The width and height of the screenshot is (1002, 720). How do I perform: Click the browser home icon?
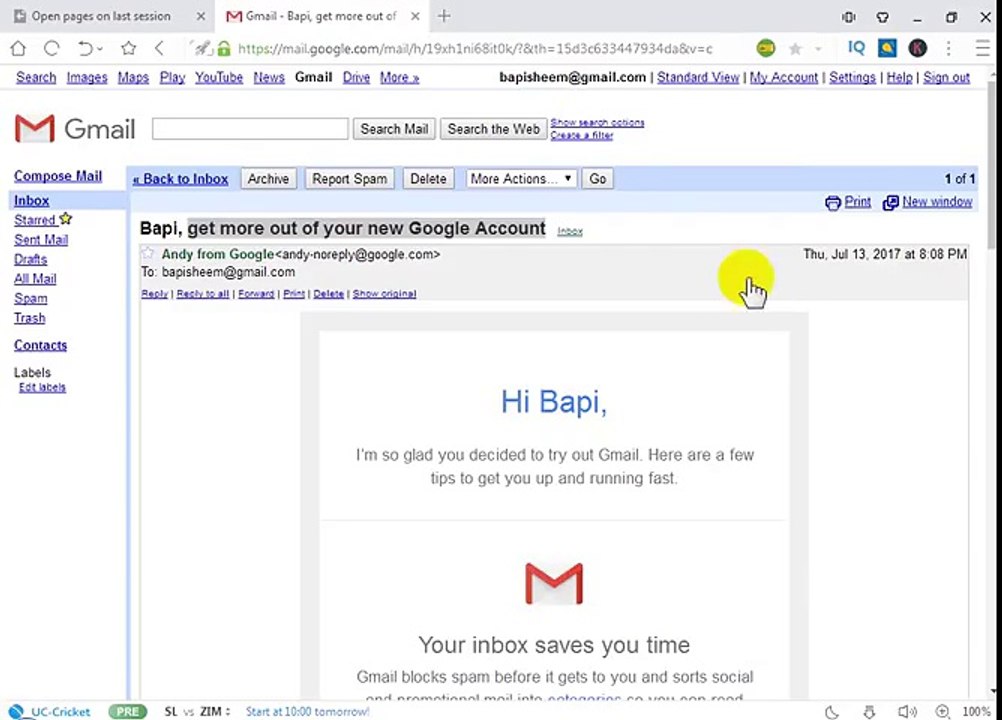pyautogui.click(x=19, y=49)
